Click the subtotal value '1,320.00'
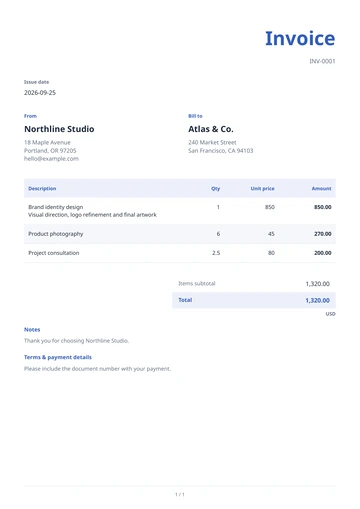 click(x=318, y=284)
